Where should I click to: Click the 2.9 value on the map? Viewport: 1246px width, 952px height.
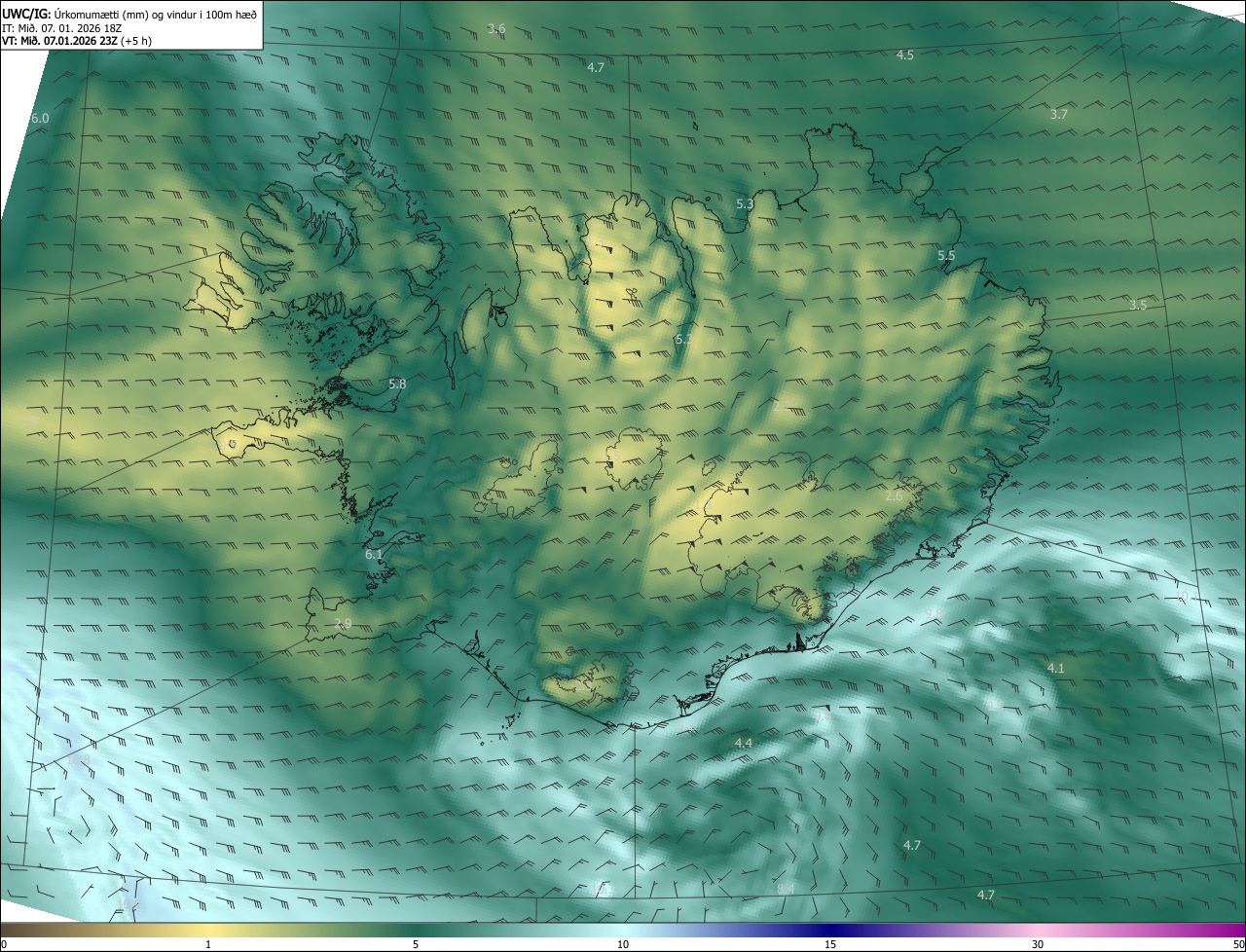tap(343, 623)
